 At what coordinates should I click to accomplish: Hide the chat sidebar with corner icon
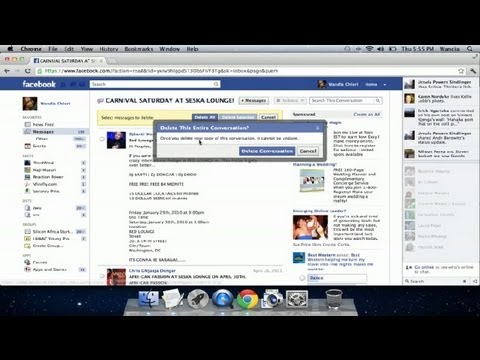point(475,281)
